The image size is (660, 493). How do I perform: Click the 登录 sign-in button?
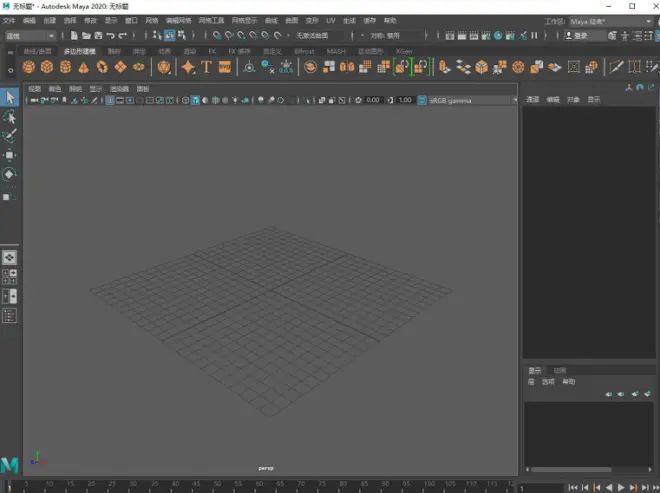click(580, 35)
